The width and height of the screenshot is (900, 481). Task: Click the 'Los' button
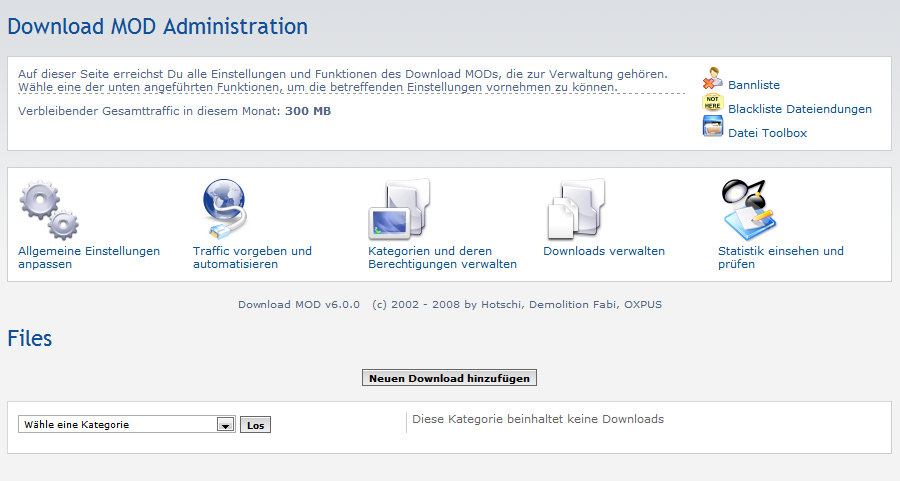click(255, 425)
